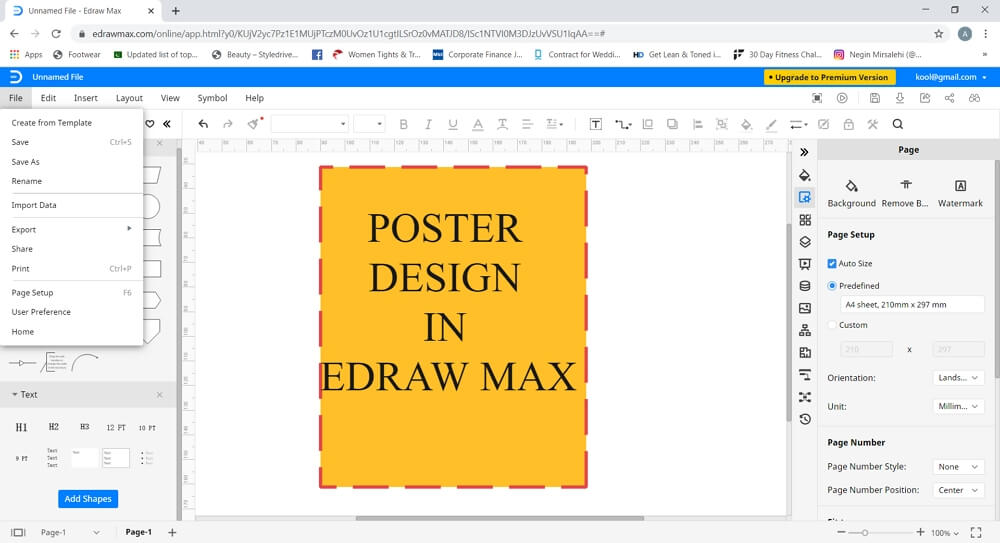The width and height of the screenshot is (1000, 543).
Task: Select the Predefined radio button
Action: (x=832, y=286)
